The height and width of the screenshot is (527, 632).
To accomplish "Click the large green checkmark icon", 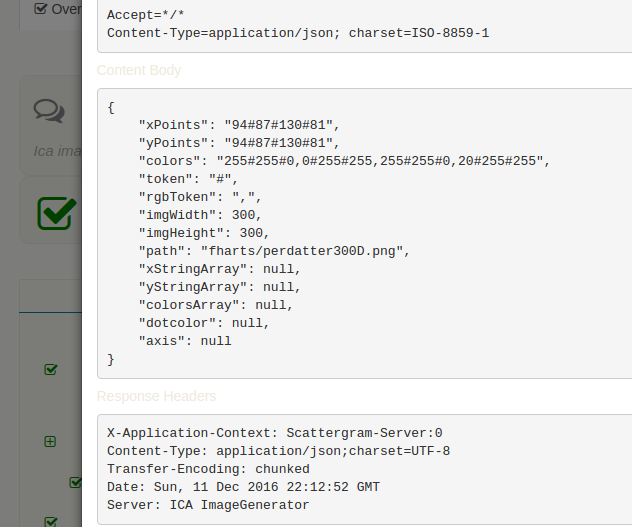I will tap(56, 211).
